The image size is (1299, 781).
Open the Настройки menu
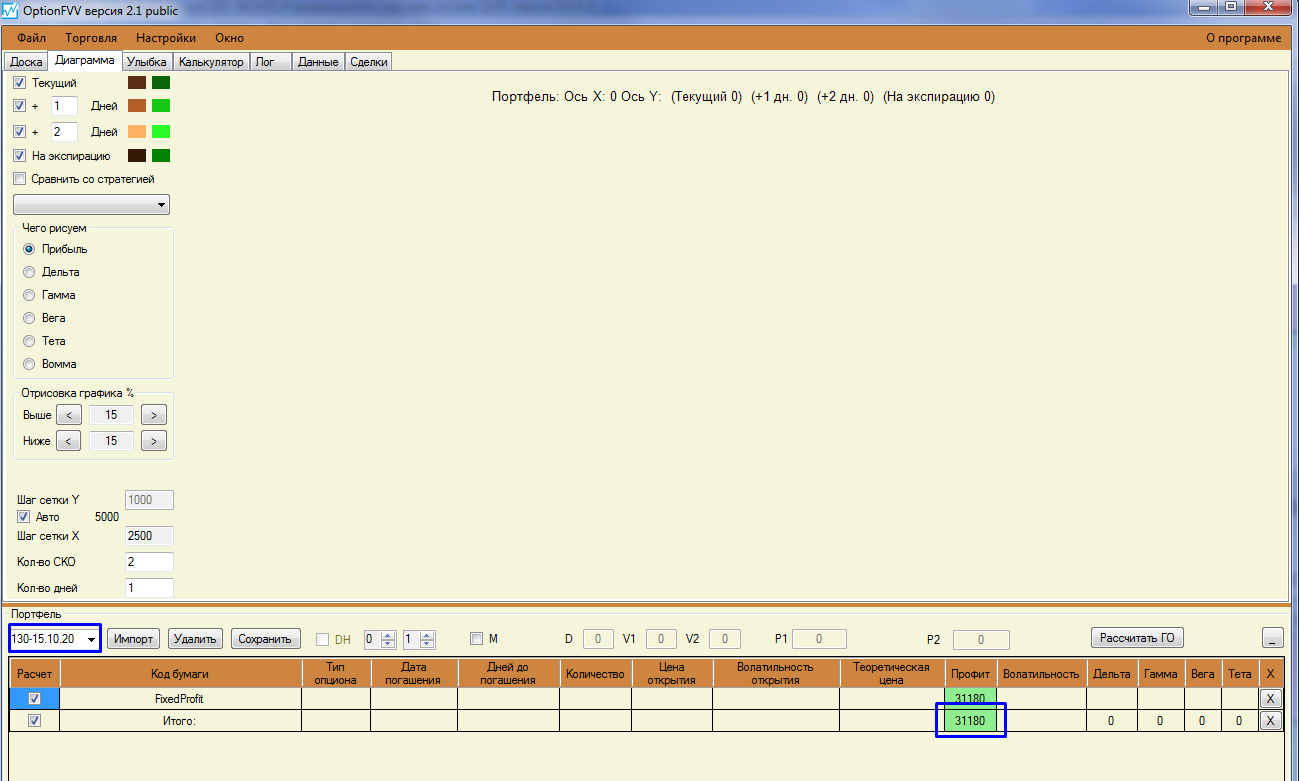166,38
